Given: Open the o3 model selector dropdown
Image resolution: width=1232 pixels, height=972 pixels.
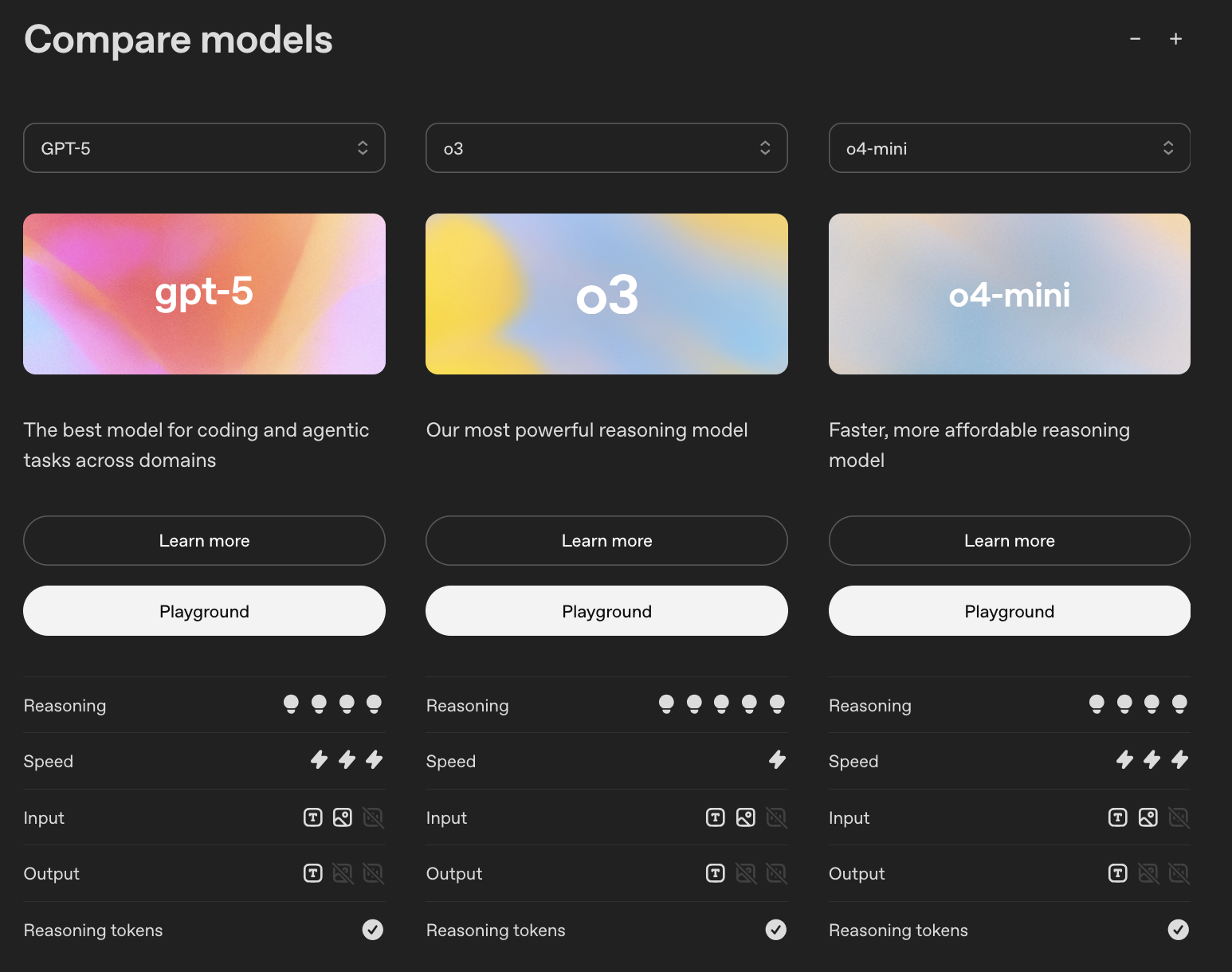Looking at the screenshot, I should (x=606, y=148).
